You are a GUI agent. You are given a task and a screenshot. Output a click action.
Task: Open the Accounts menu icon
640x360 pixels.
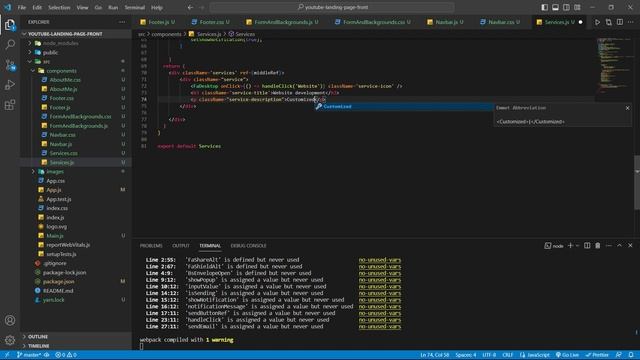click(10, 320)
